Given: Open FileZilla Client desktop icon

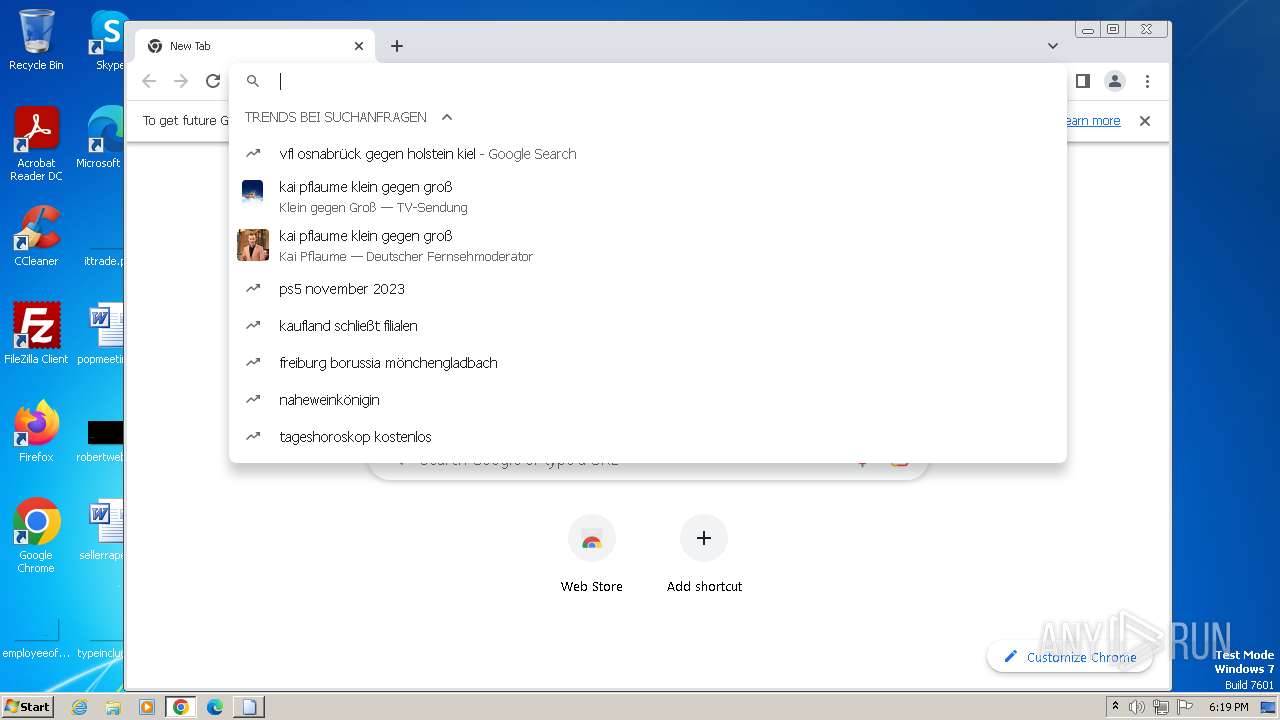Looking at the screenshot, I should point(36,334).
